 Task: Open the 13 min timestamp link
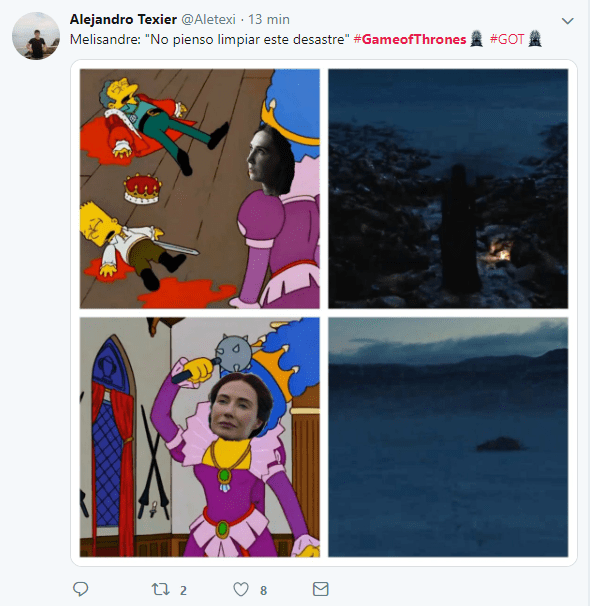tap(269, 19)
